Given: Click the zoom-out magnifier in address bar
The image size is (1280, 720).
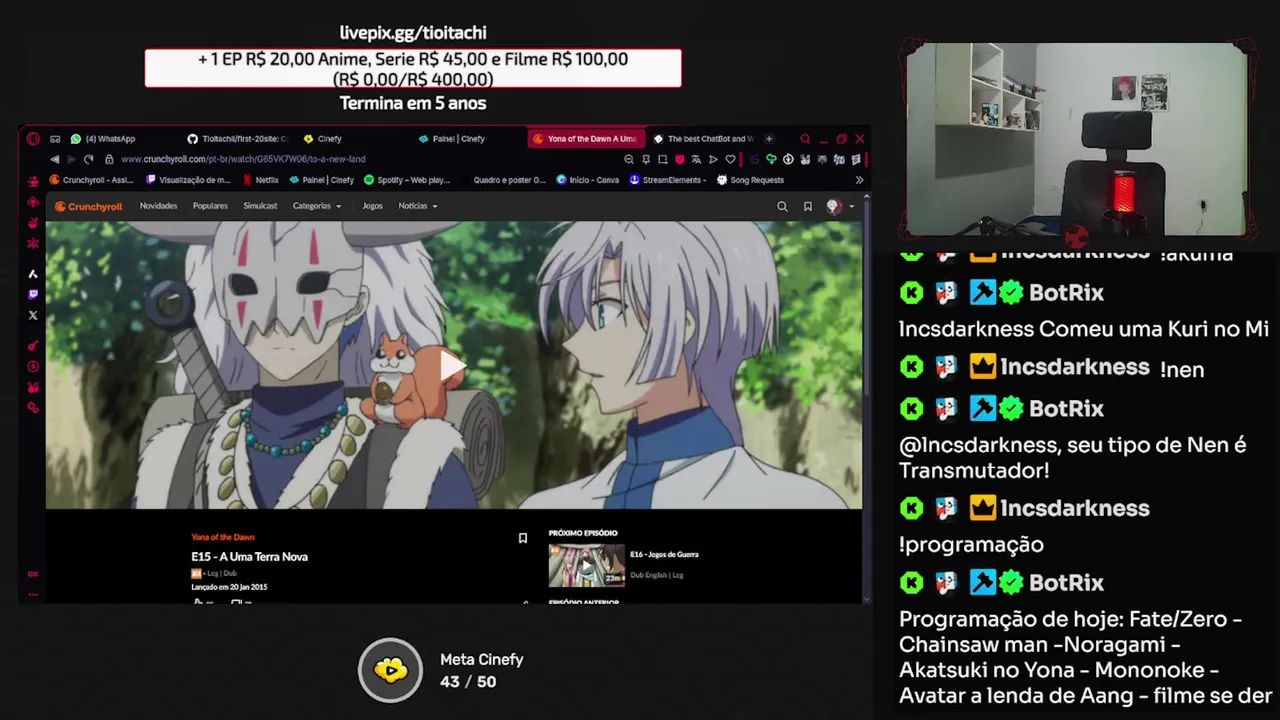Looking at the screenshot, I should pos(629,159).
